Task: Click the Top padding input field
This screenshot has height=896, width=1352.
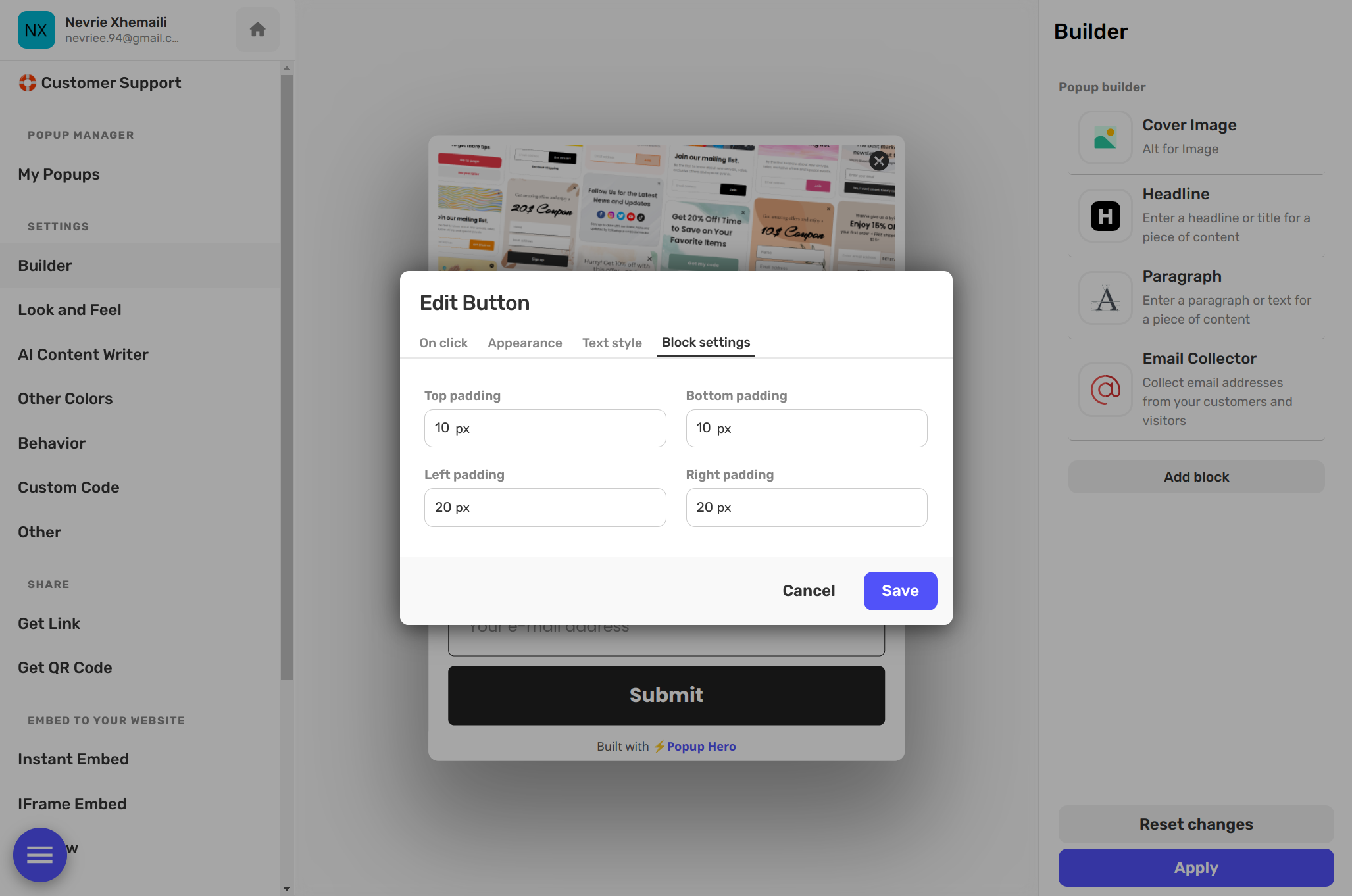Action: (x=545, y=427)
